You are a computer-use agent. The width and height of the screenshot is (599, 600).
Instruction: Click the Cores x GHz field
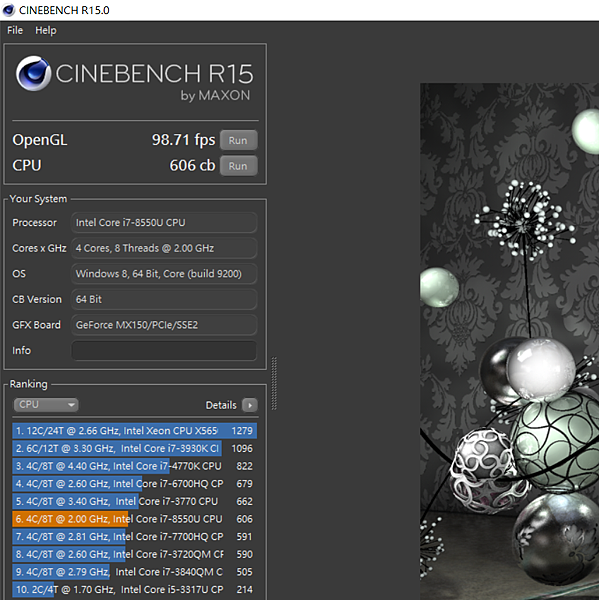164,248
